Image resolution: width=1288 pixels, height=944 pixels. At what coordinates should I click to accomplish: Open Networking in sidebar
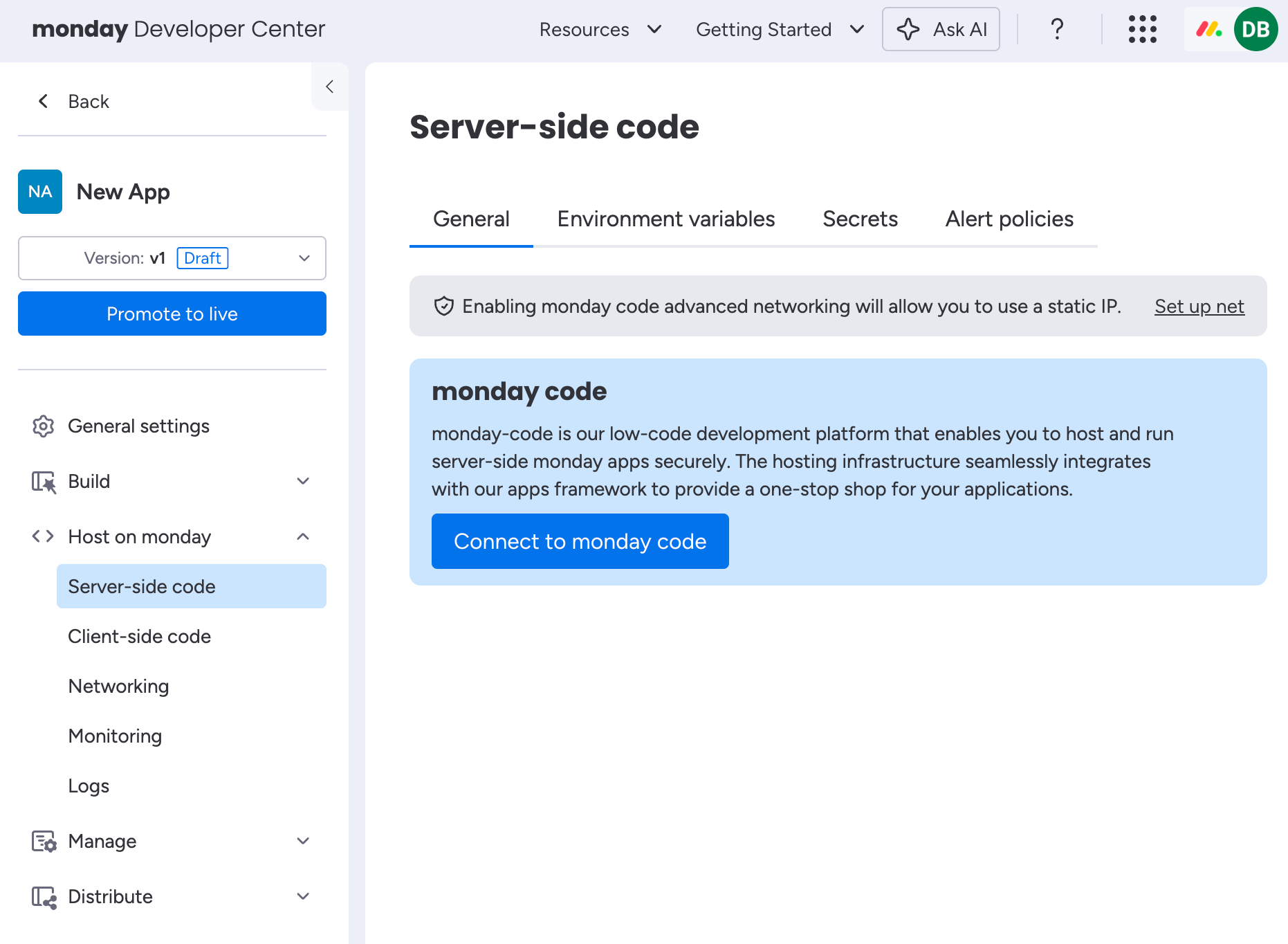pyautogui.click(x=192, y=686)
